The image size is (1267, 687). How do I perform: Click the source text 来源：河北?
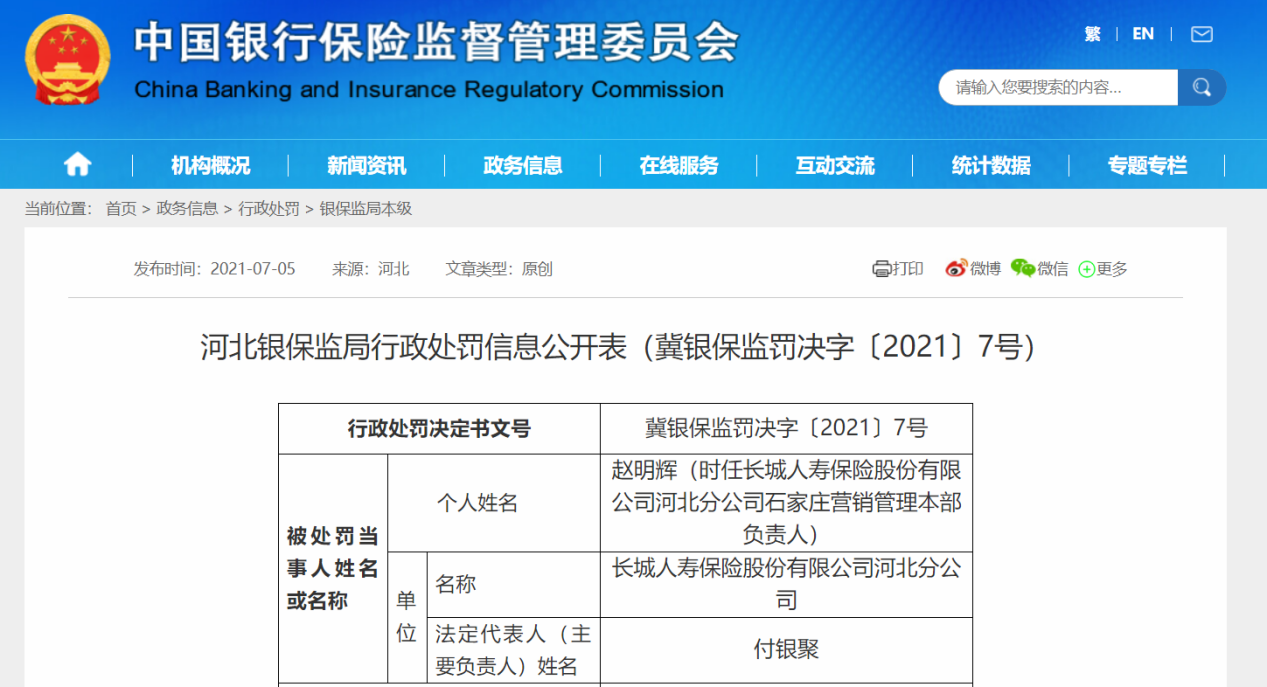(371, 269)
